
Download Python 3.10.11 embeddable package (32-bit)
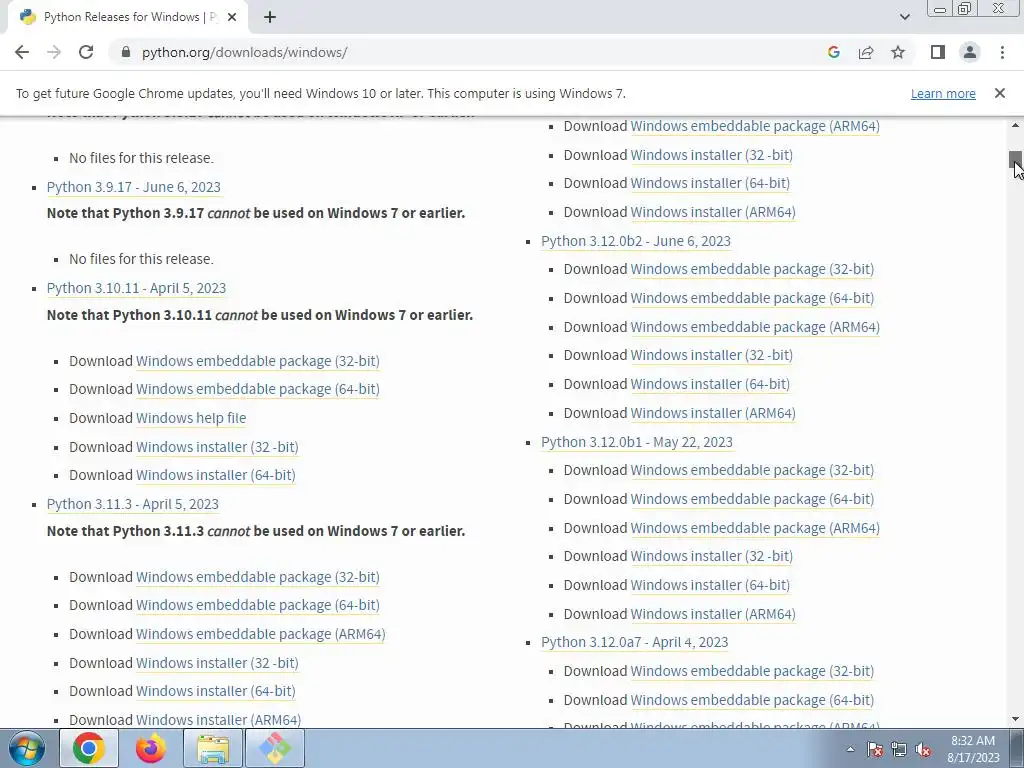click(257, 361)
